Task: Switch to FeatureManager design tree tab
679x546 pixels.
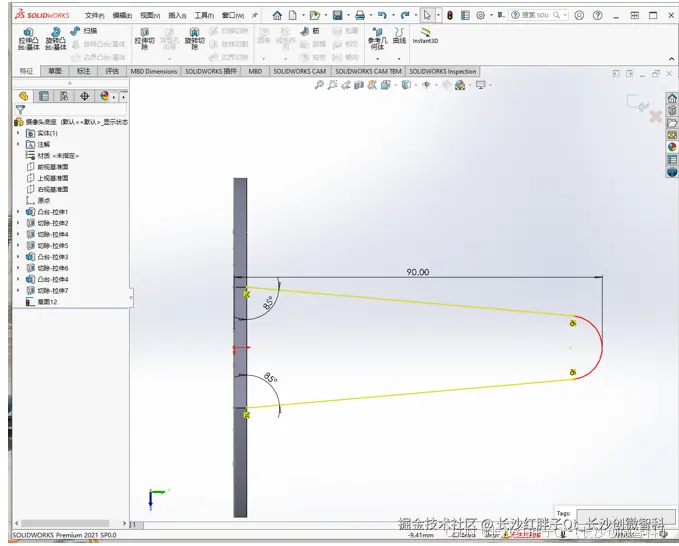Action: [23, 96]
